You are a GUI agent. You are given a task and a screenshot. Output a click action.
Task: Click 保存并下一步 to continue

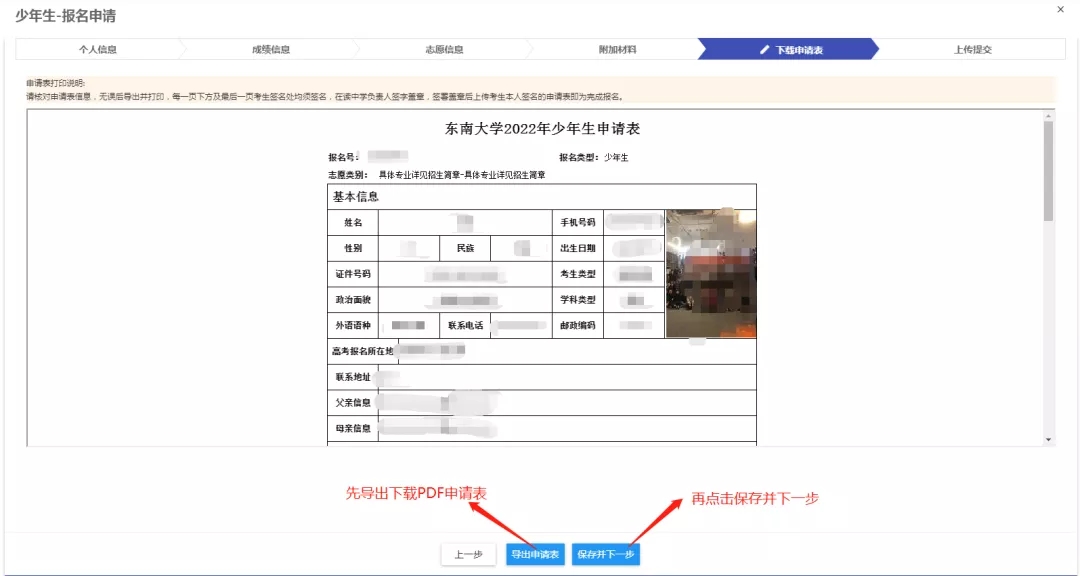(606, 555)
